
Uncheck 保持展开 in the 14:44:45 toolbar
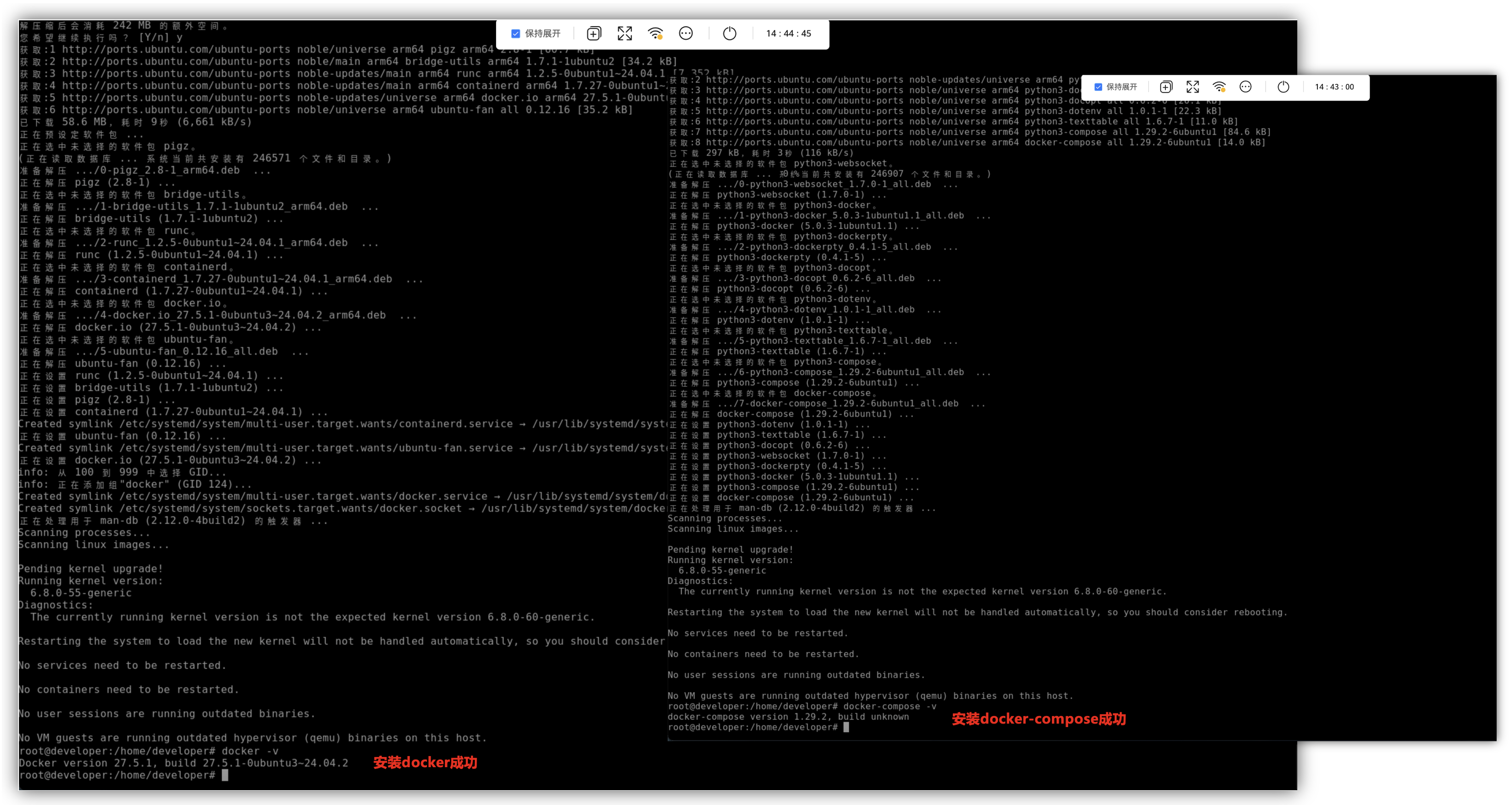(x=515, y=34)
